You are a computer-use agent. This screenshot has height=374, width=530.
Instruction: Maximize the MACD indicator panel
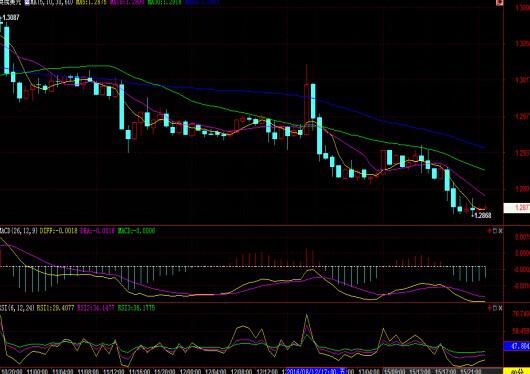(495, 231)
